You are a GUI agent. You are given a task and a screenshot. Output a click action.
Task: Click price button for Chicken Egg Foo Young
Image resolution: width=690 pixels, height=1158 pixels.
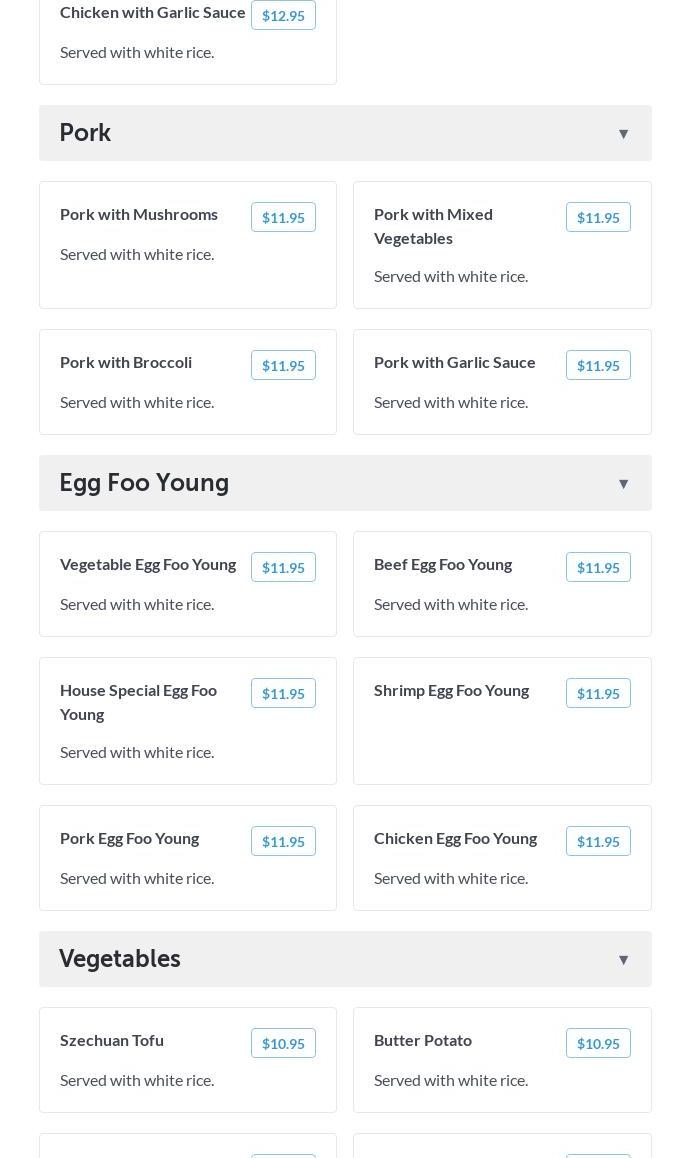(x=598, y=842)
